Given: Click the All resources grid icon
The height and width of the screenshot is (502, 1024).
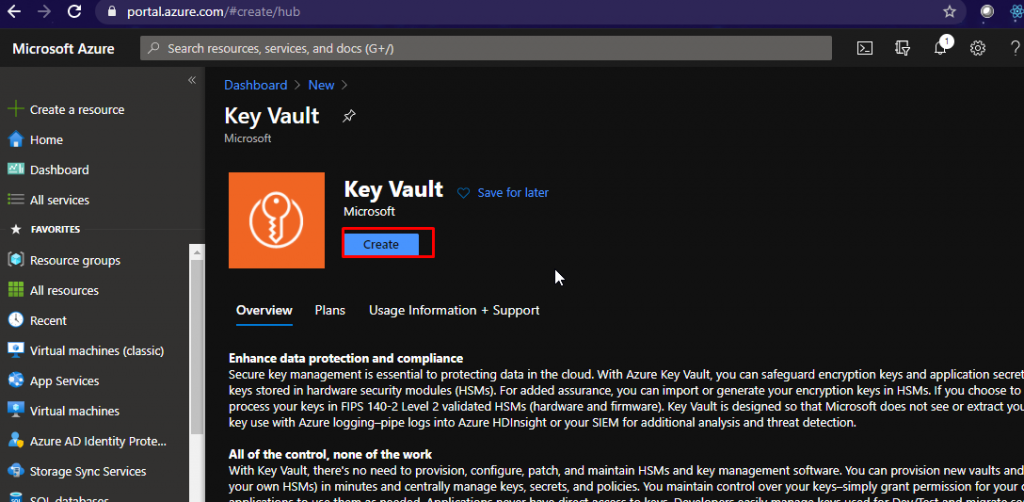Looking at the screenshot, I should pos(16,290).
